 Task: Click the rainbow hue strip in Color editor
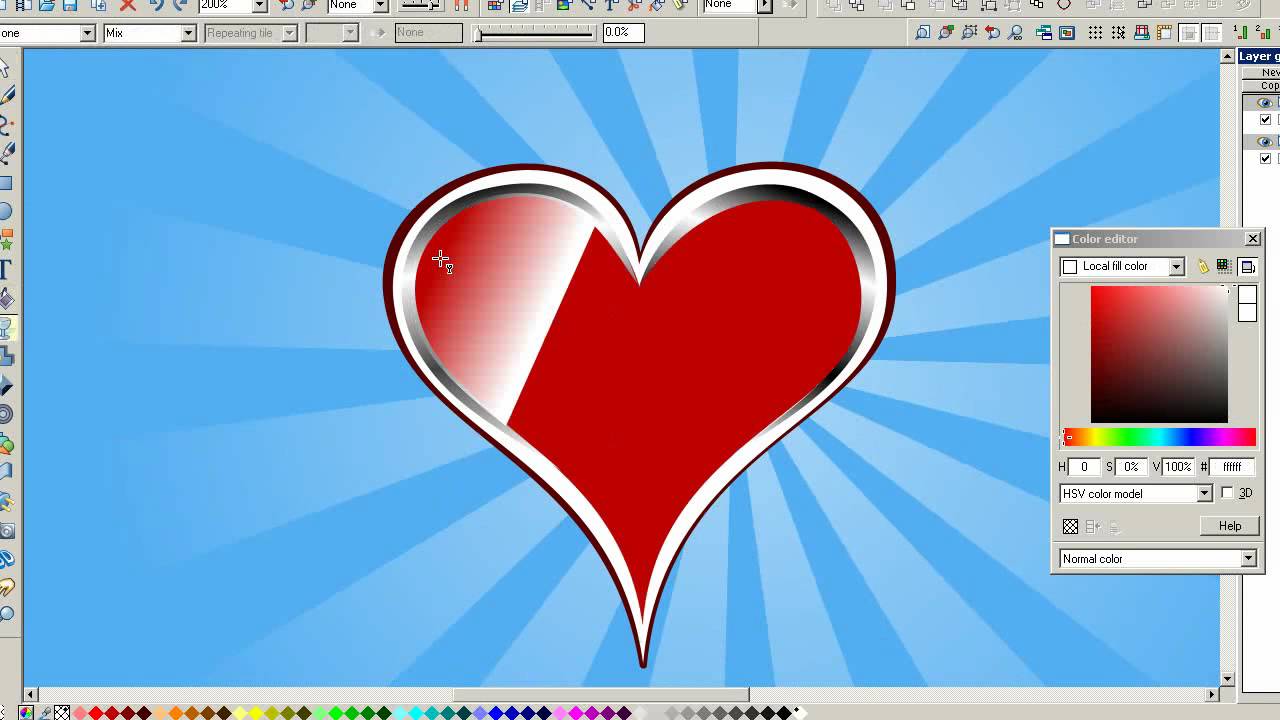(x=1161, y=437)
